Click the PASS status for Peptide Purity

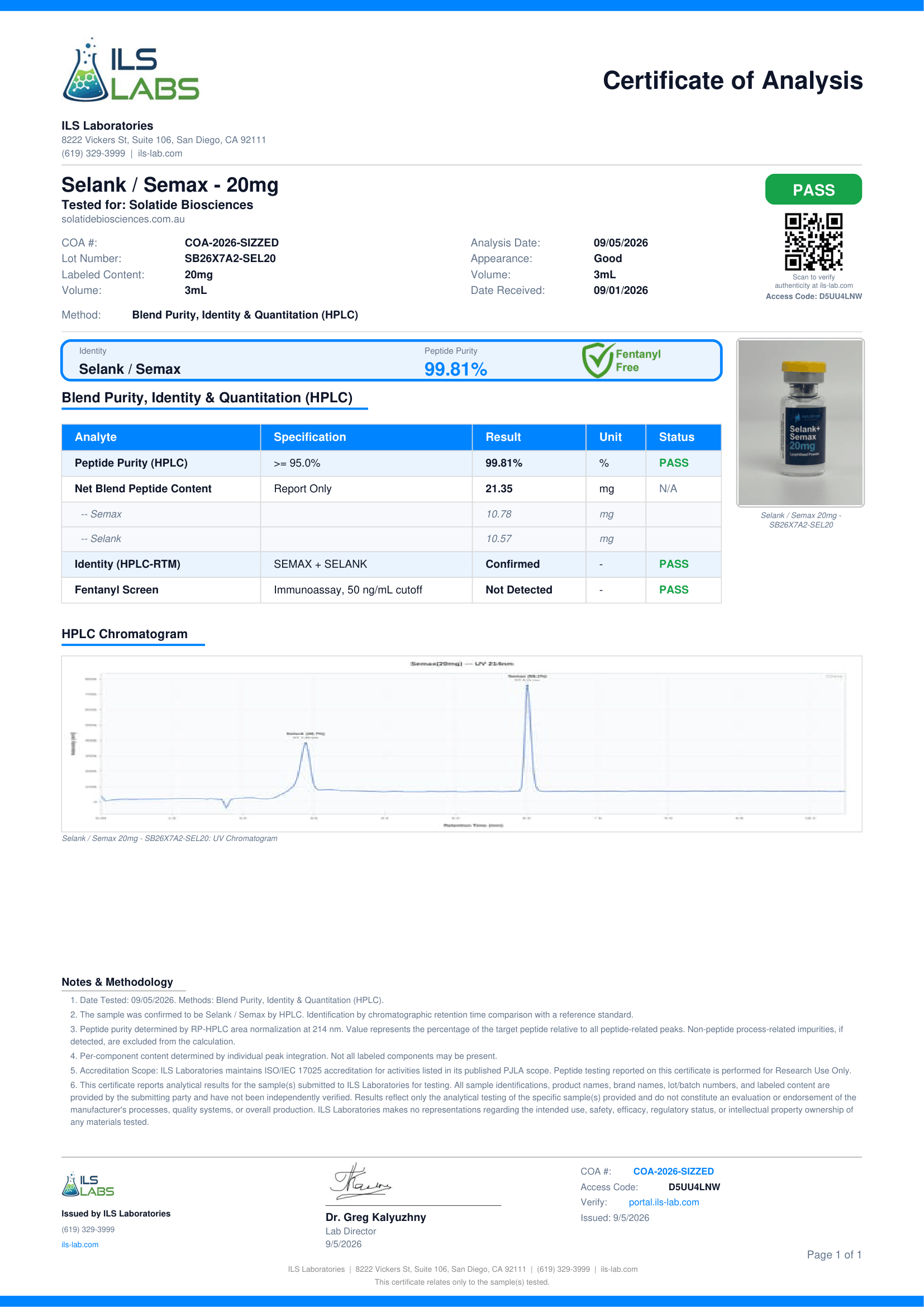pyautogui.click(x=674, y=463)
